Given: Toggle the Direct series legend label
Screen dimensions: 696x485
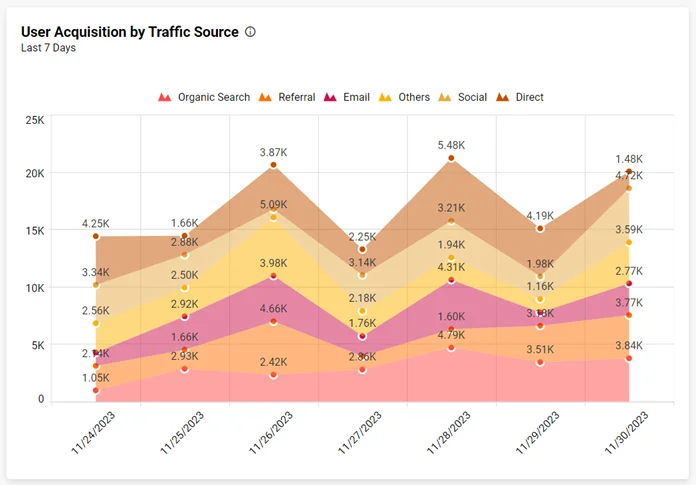Looking at the screenshot, I should 530,98.
